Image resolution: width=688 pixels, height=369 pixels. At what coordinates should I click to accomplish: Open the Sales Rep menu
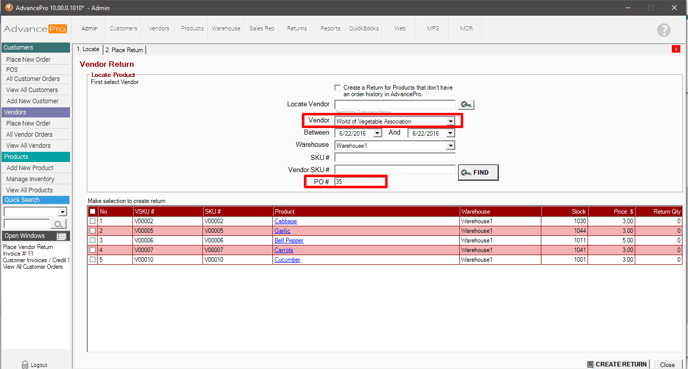pyautogui.click(x=262, y=29)
